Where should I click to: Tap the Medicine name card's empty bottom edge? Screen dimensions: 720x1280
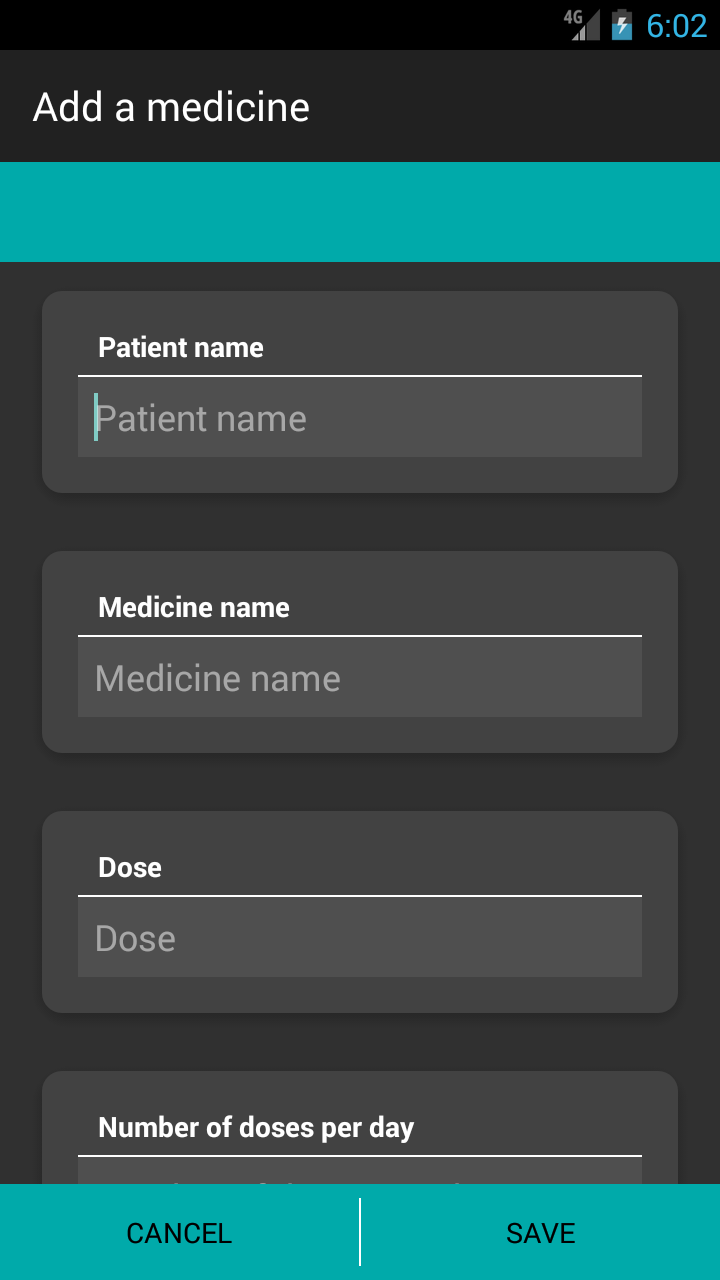click(x=360, y=735)
